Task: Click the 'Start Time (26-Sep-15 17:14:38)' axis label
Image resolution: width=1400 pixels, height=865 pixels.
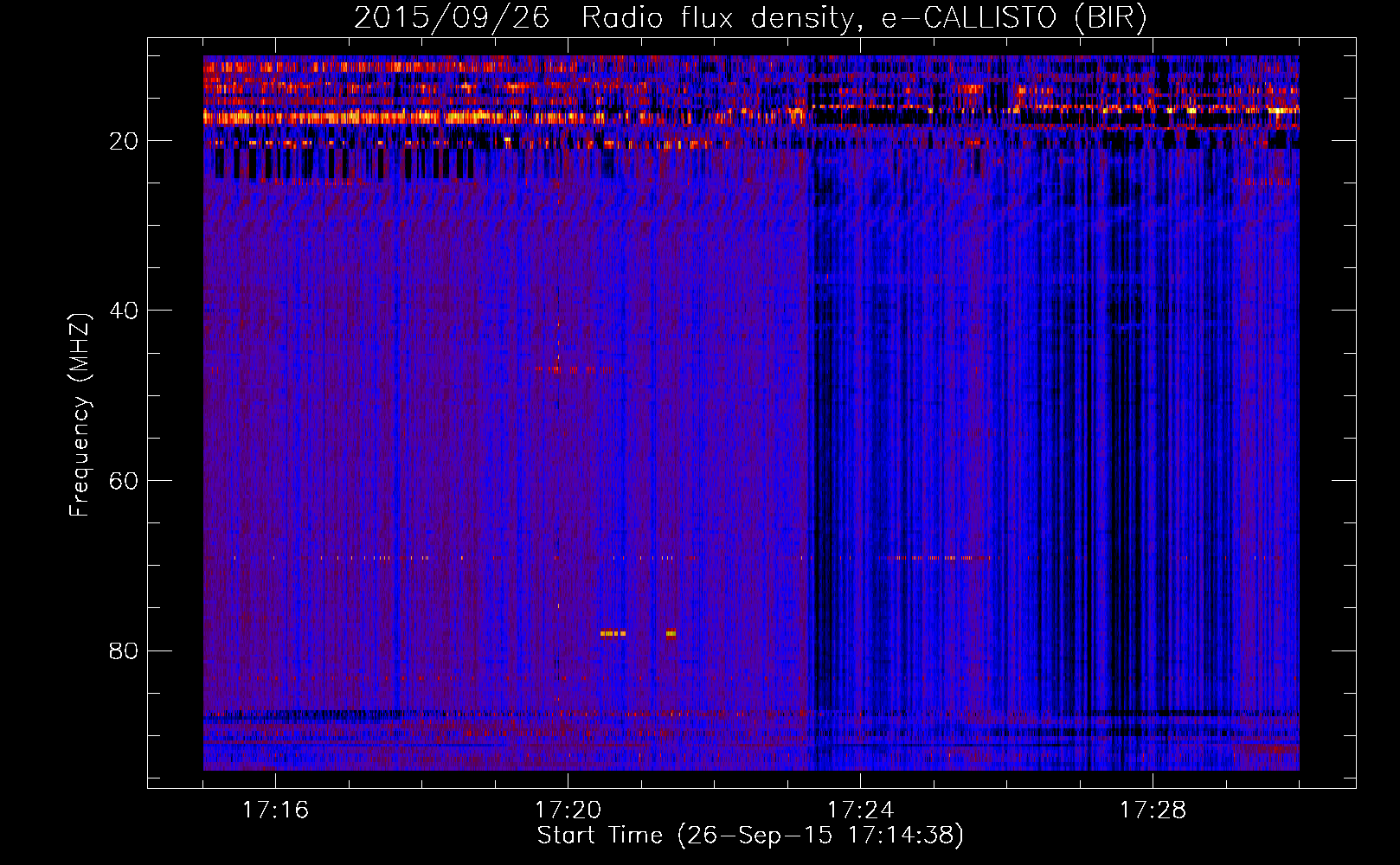Action: [x=750, y=836]
